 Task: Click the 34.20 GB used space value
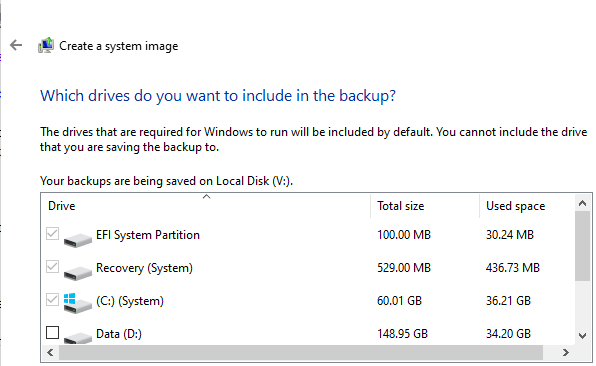click(508, 334)
